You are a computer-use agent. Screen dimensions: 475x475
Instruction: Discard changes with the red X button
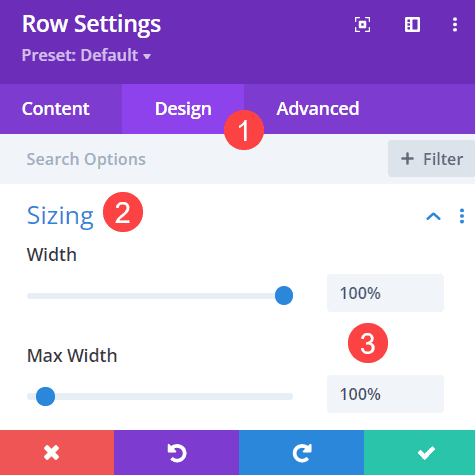57,453
